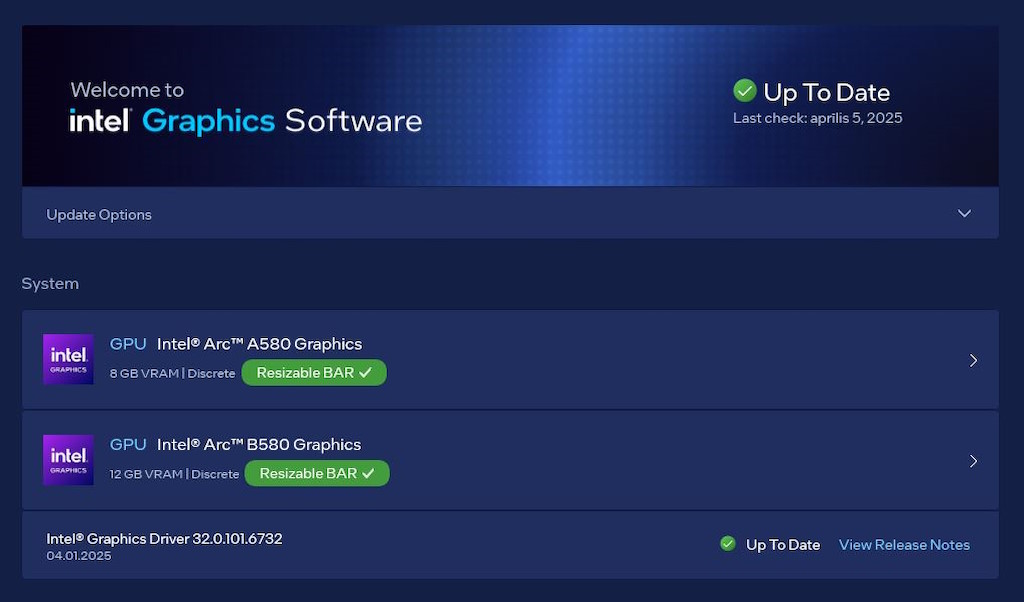This screenshot has height=602, width=1024.
Task: Expand the Update Options chevron
Action: (964, 214)
